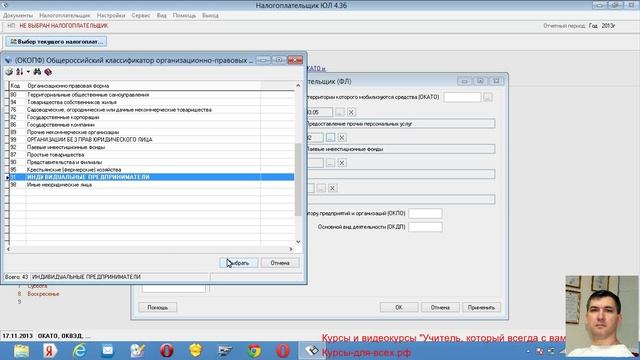Click the OKPO input field
The height and width of the screenshot is (360, 640).
[425, 213]
